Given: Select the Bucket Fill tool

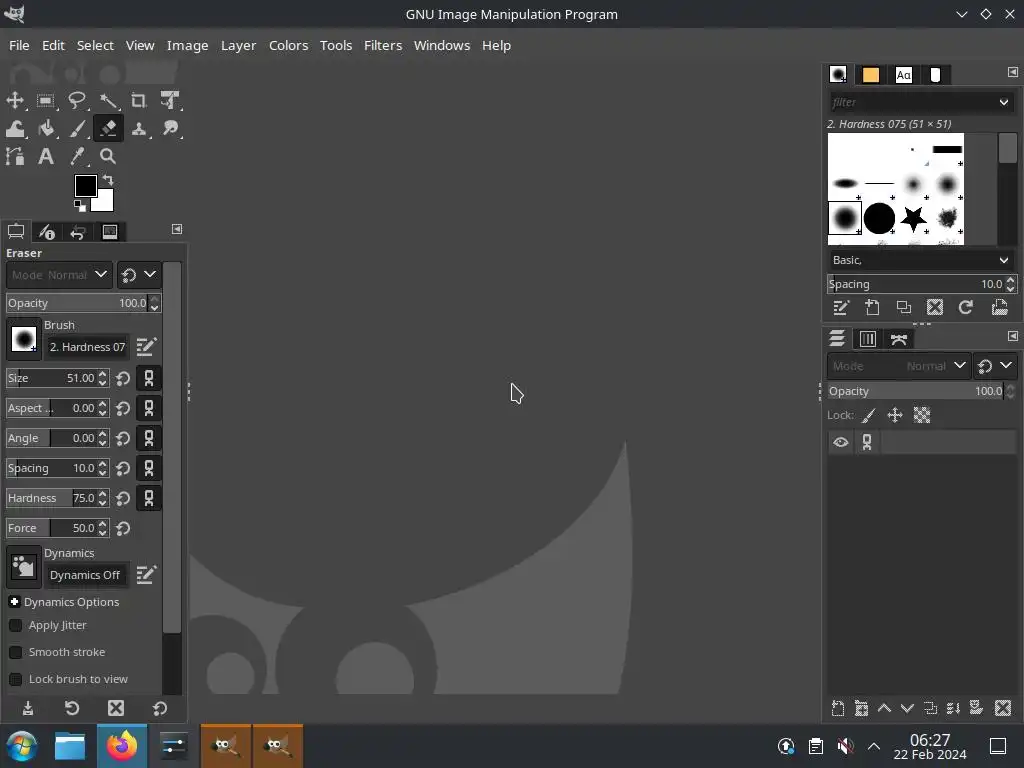Looking at the screenshot, I should [x=46, y=129].
